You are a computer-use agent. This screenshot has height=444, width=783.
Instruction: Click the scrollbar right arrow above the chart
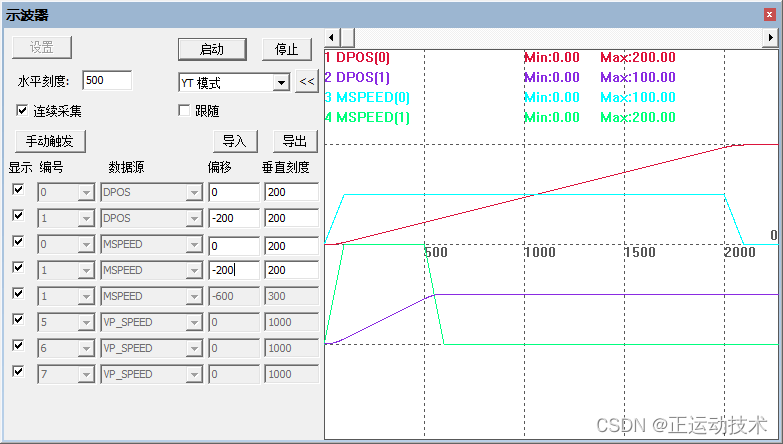(771, 37)
